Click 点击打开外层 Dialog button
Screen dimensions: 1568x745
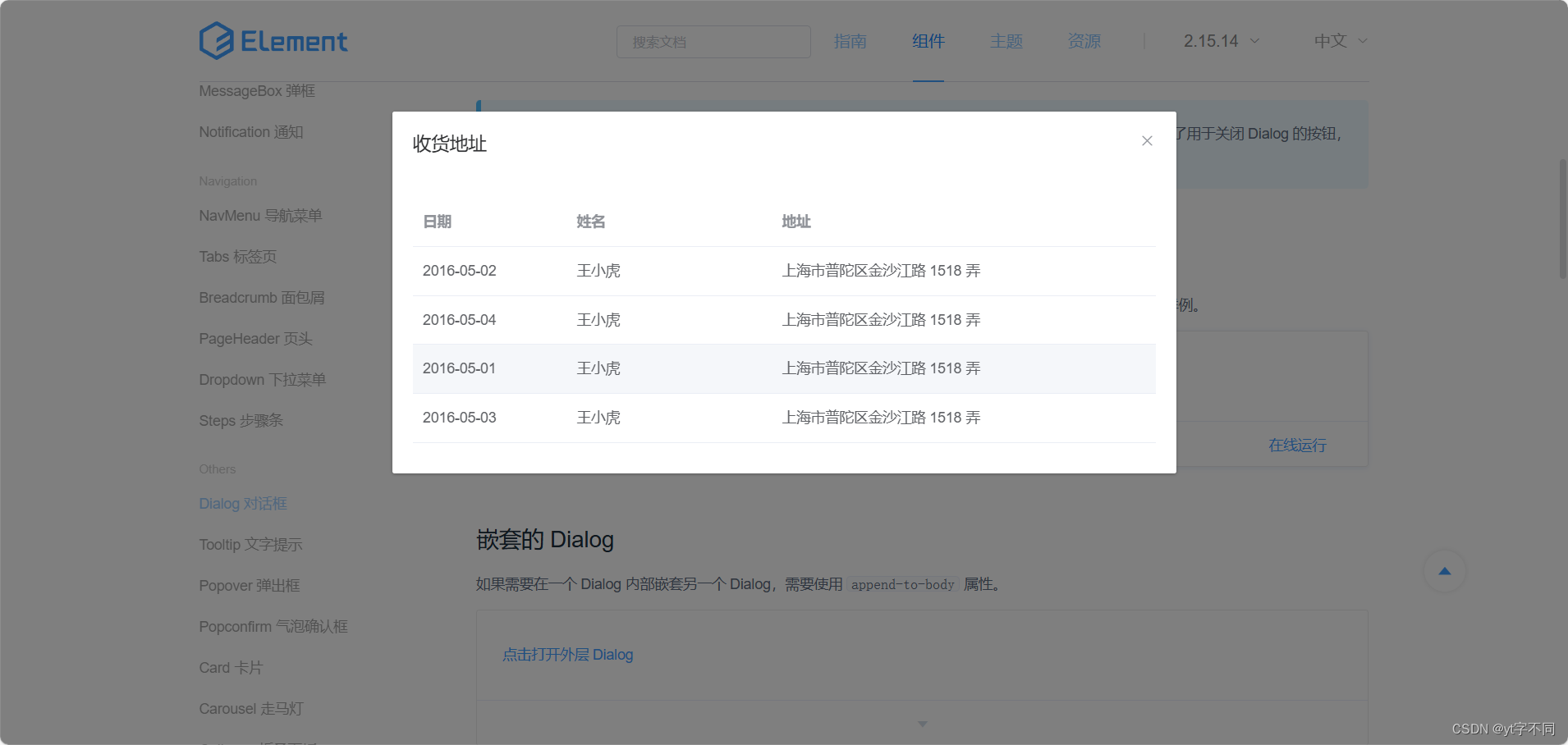pyautogui.click(x=568, y=655)
